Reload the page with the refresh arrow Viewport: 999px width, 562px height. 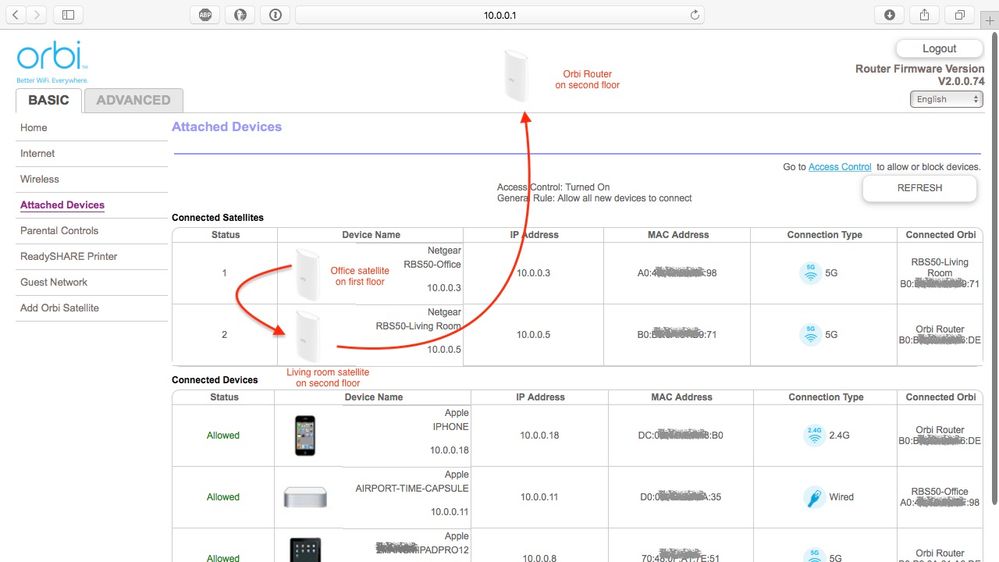pyautogui.click(x=695, y=15)
